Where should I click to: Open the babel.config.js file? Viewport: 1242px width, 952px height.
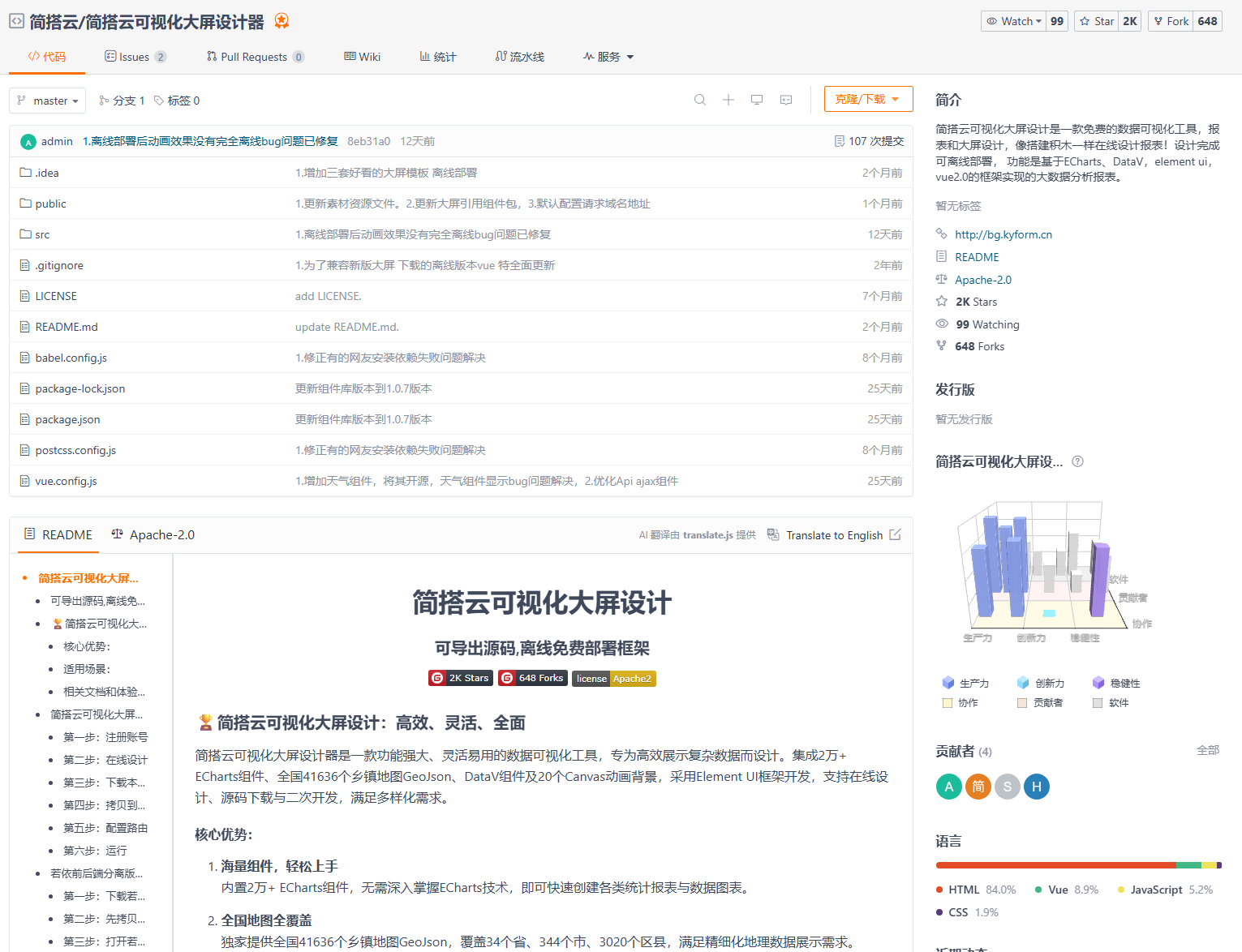point(71,358)
